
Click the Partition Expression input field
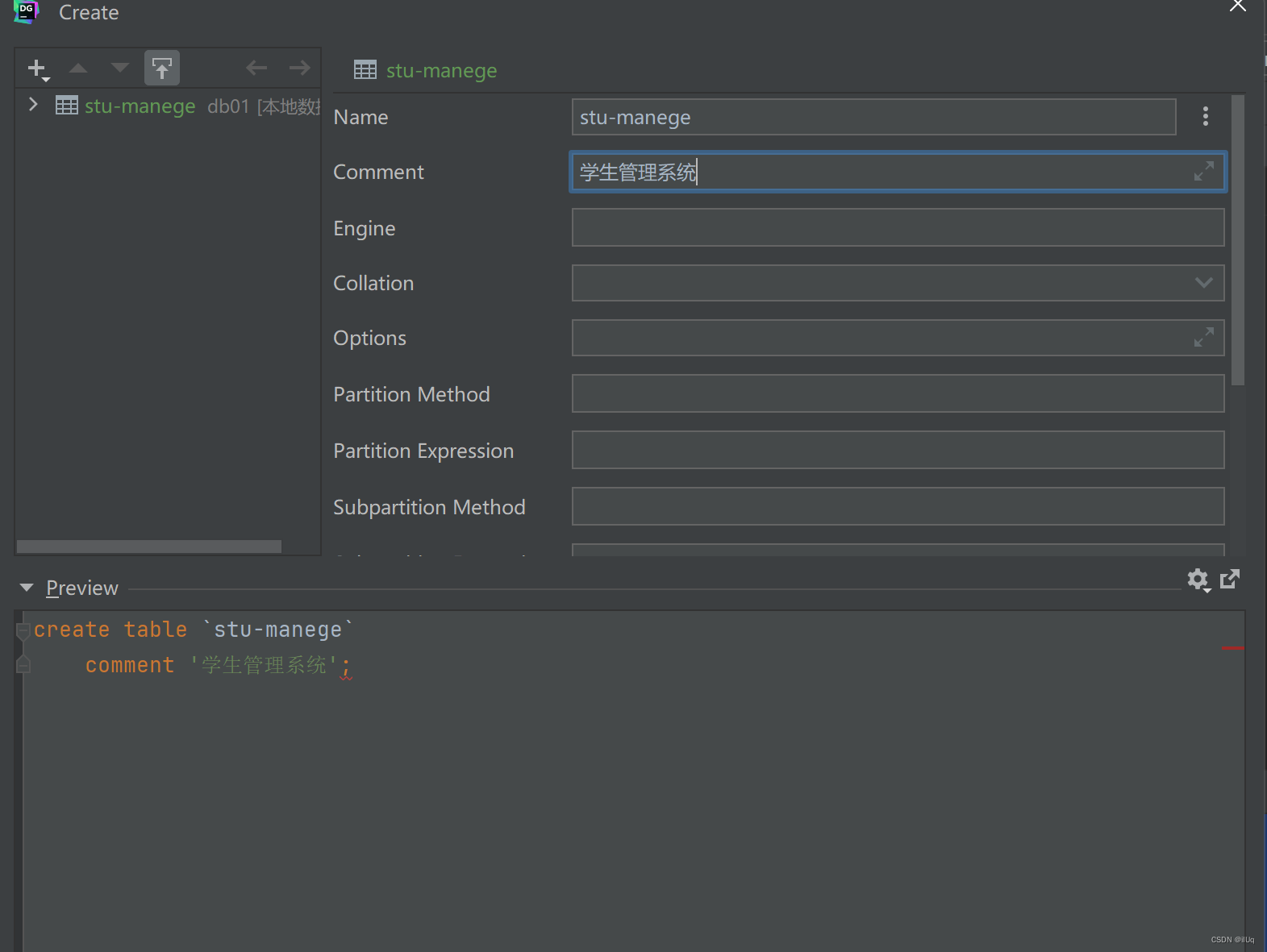click(898, 450)
